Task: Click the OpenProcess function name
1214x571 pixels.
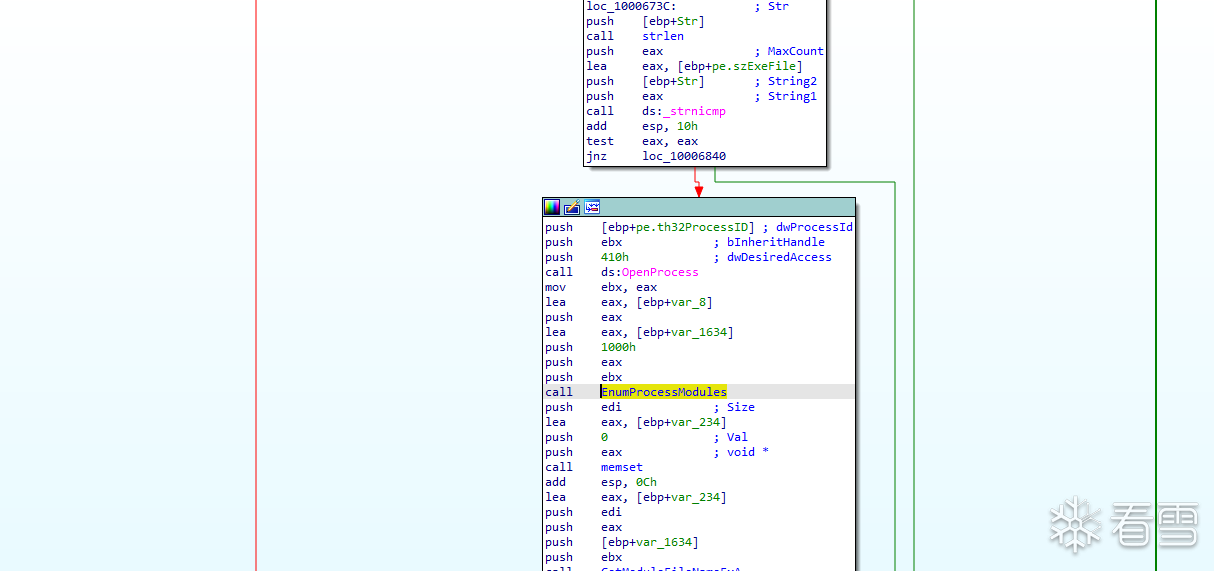Action: [659, 272]
